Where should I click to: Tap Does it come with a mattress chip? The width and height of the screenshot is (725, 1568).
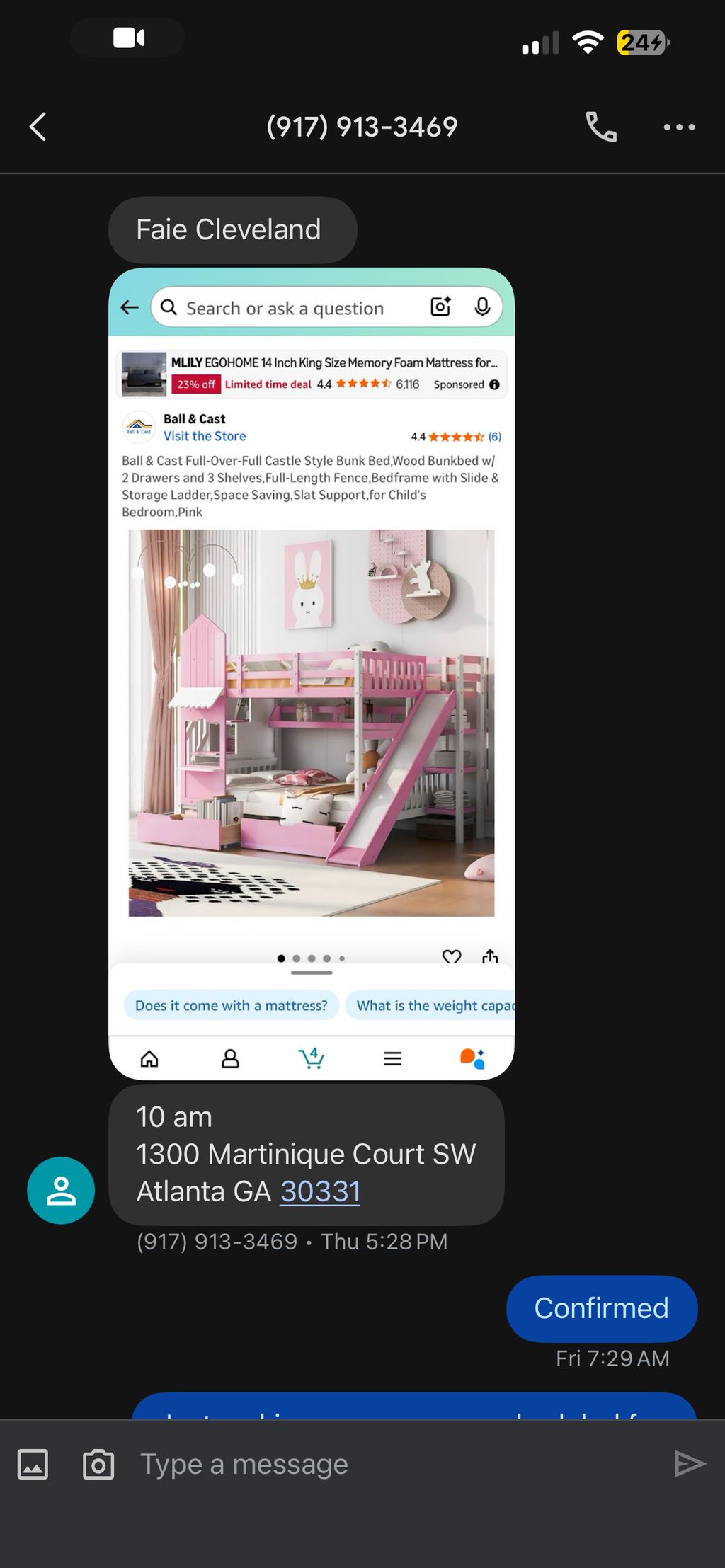pyautogui.click(x=232, y=1005)
